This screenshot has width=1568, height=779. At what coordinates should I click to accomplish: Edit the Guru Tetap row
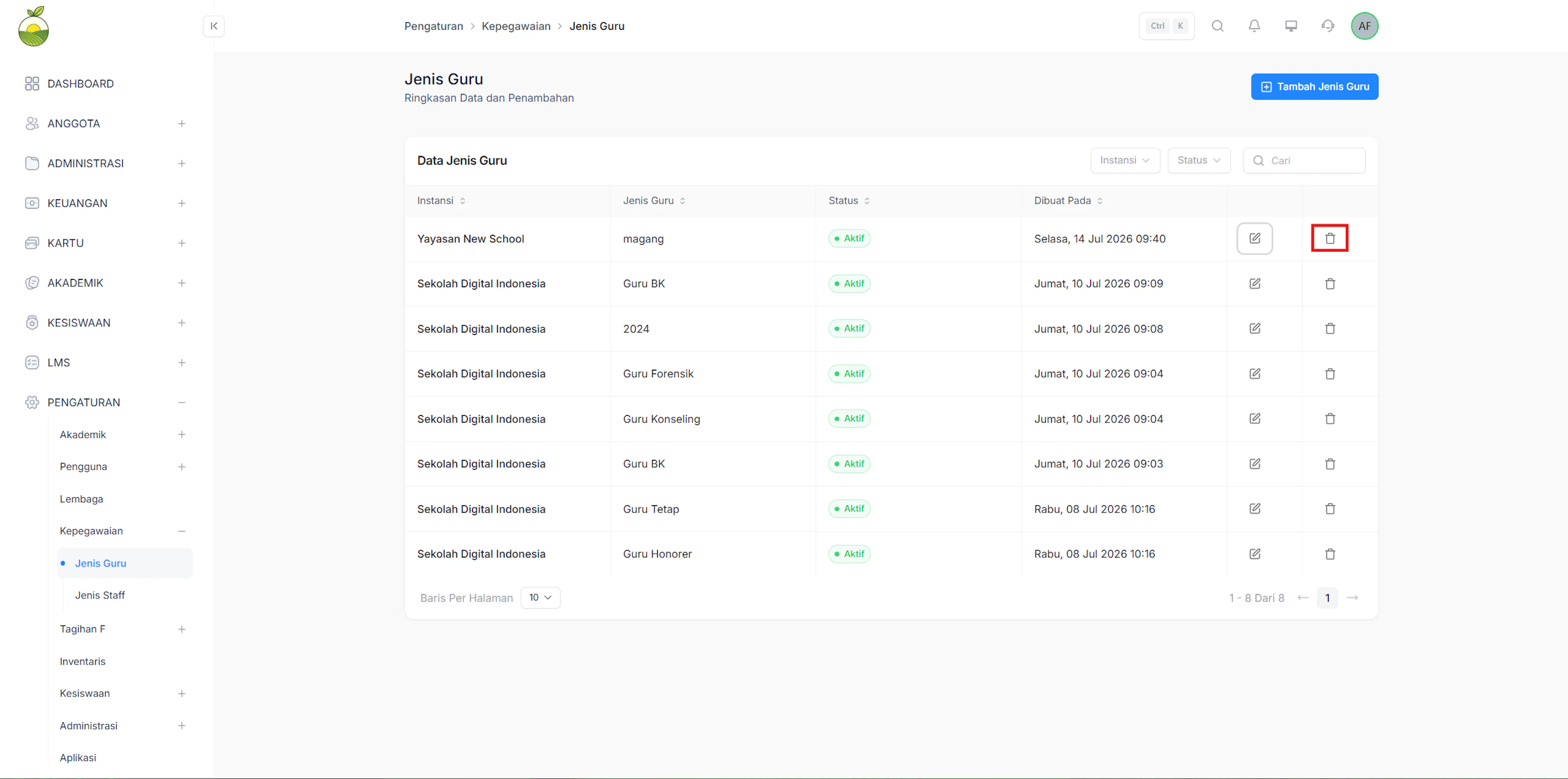click(1254, 509)
